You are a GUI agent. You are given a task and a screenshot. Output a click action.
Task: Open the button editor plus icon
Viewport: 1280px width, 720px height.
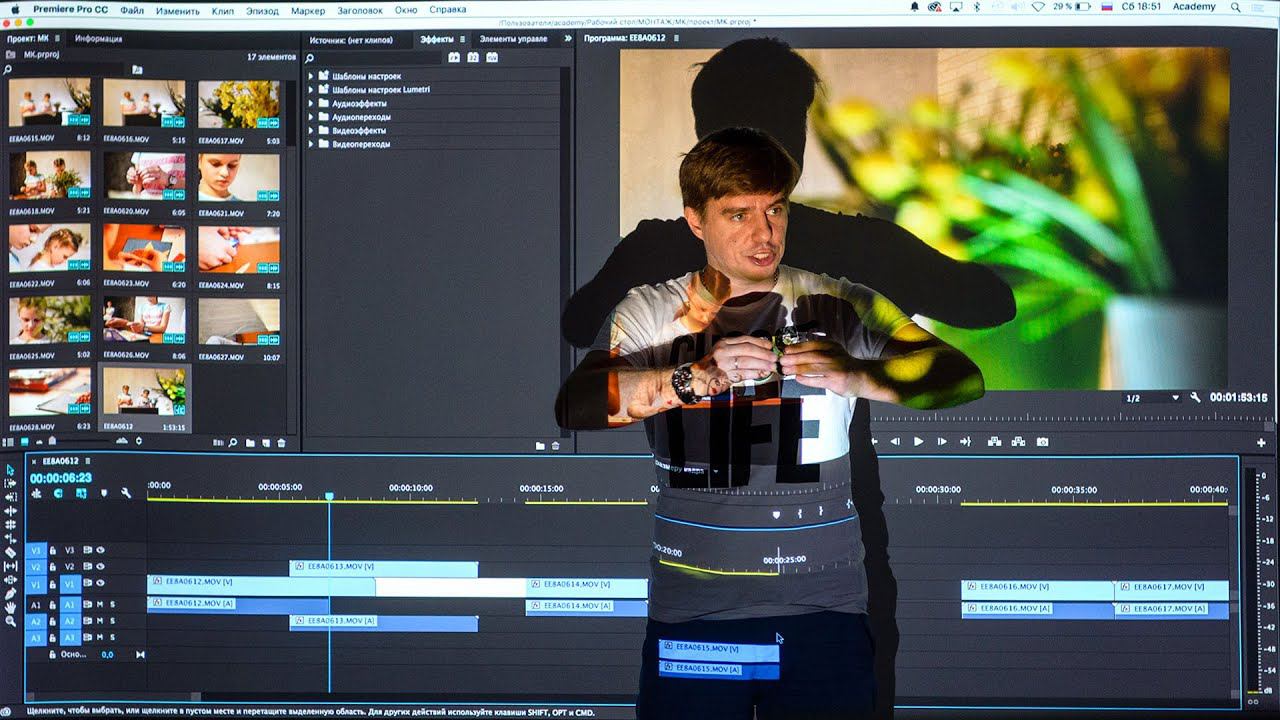[1261, 442]
